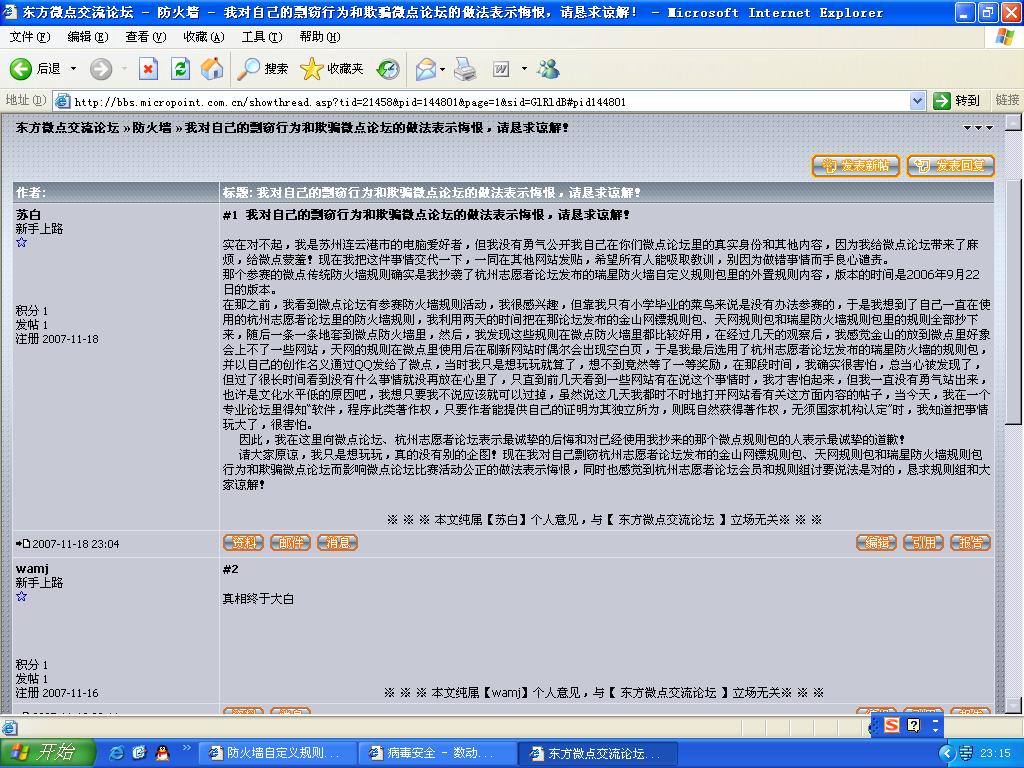Open Edit button dropdown arrow

(524, 69)
